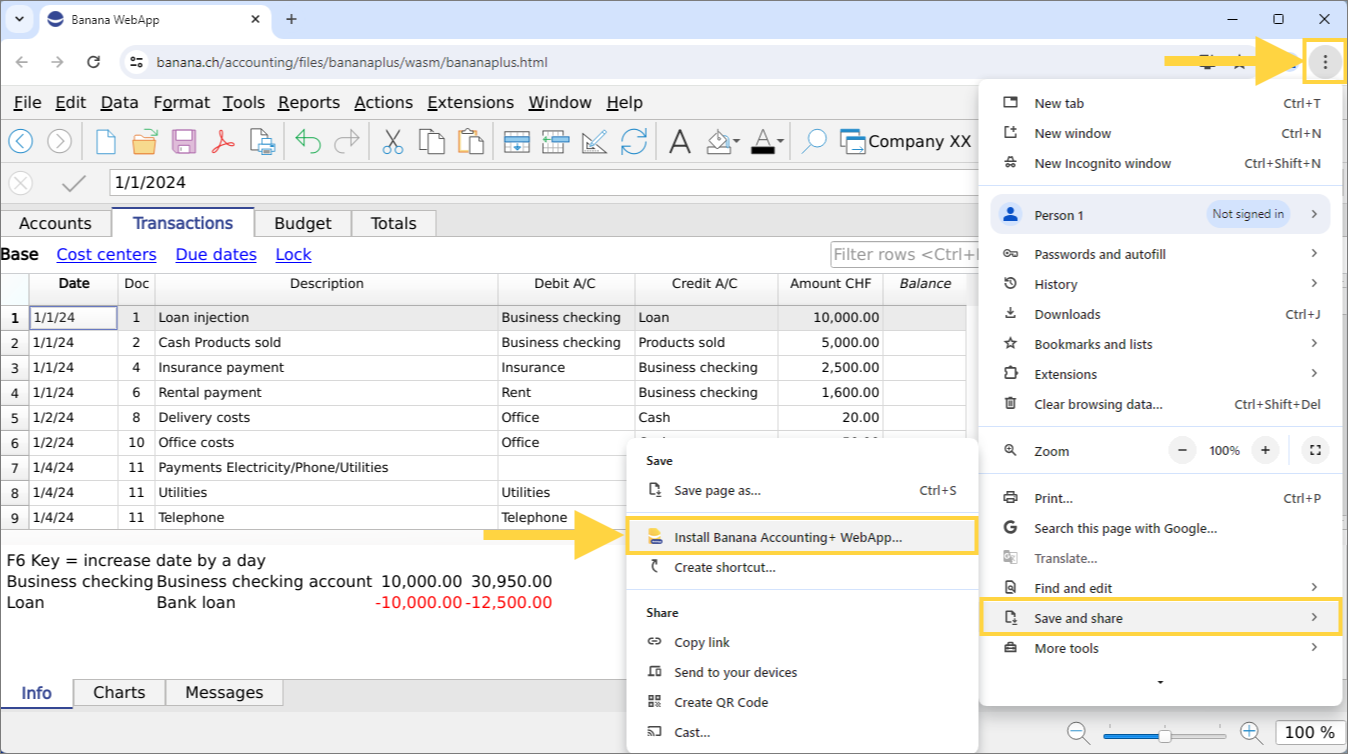Create a new document from the toolbar
This screenshot has height=754, width=1348.
click(x=107, y=141)
